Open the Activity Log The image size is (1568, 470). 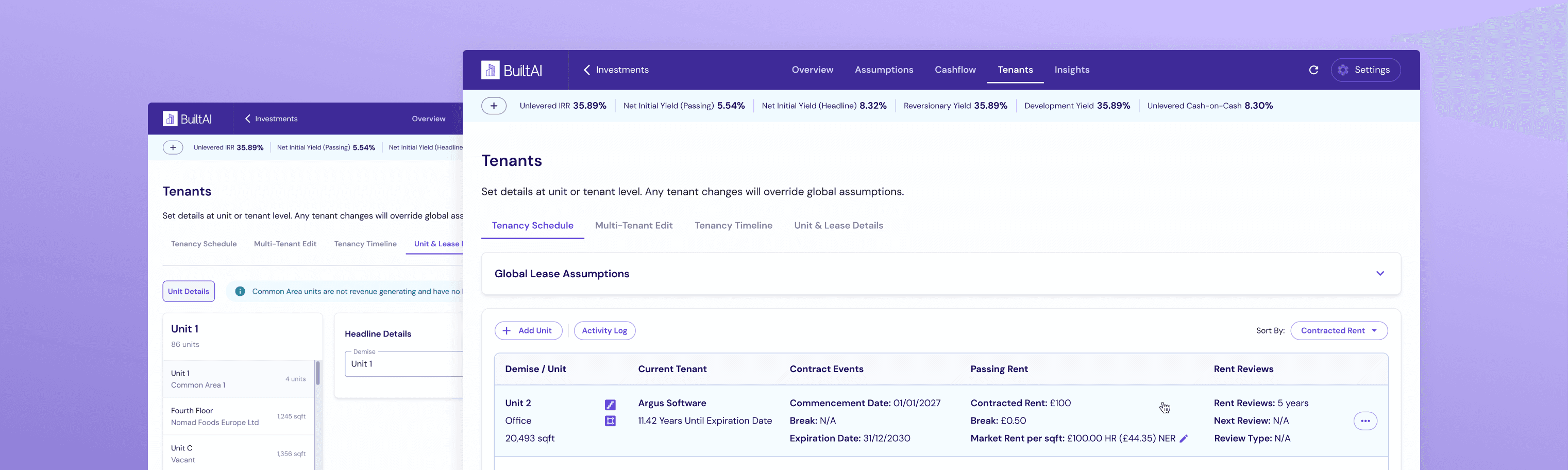604,330
